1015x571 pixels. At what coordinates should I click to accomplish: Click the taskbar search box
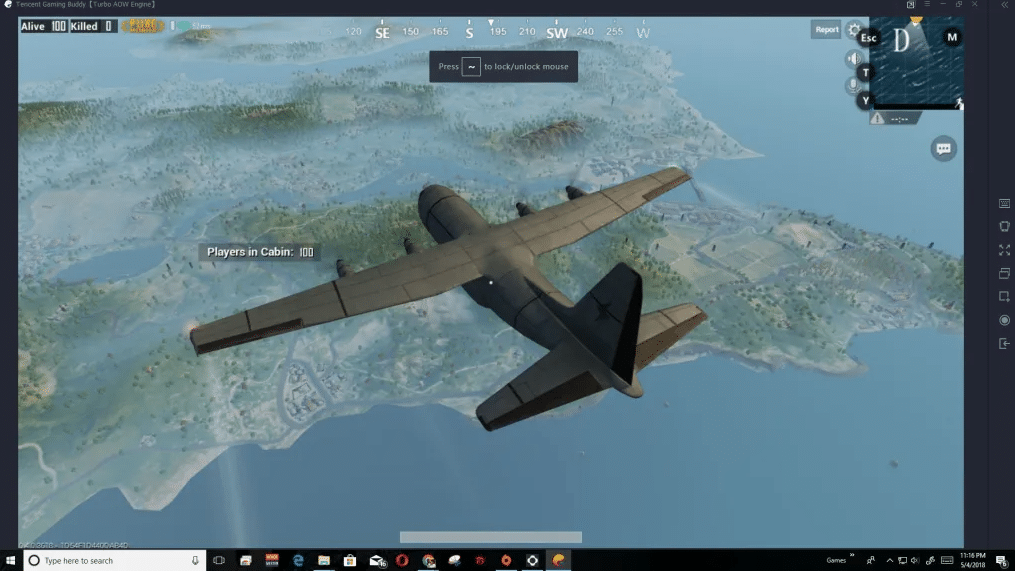(115, 560)
